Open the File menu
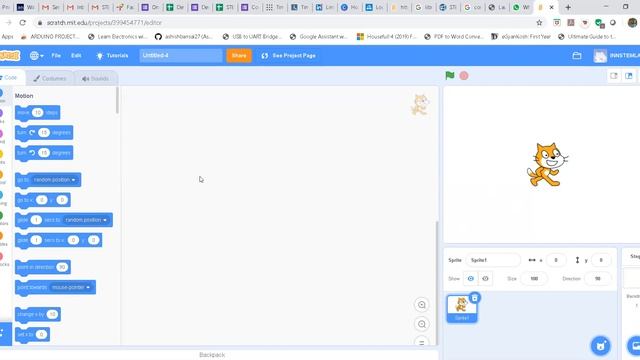Screen dimensions: 640x360 pos(56,56)
